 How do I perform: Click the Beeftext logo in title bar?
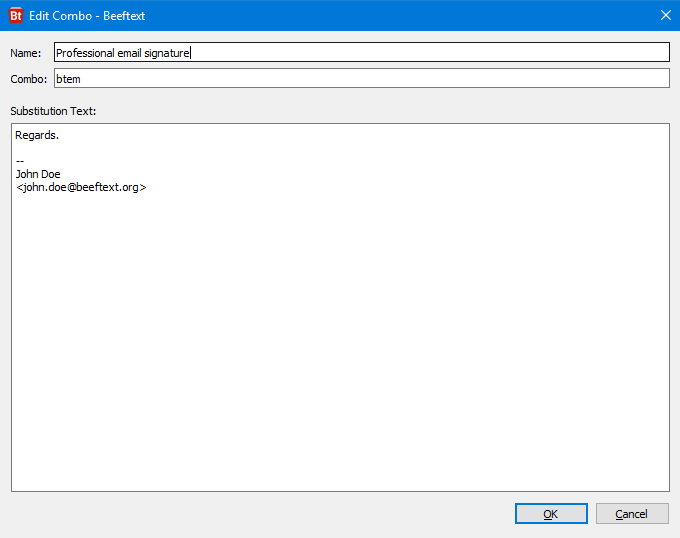(16, 16)
